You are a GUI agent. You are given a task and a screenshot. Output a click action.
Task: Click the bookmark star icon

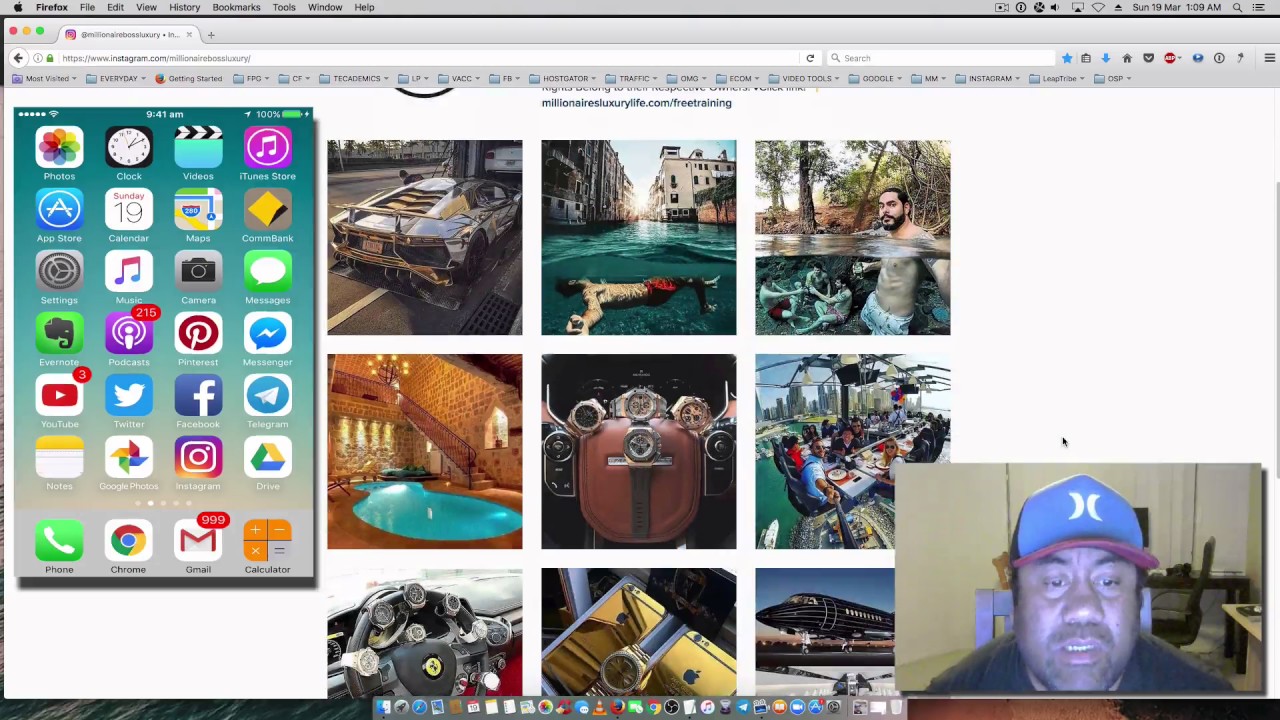(x=1066, y=58)
